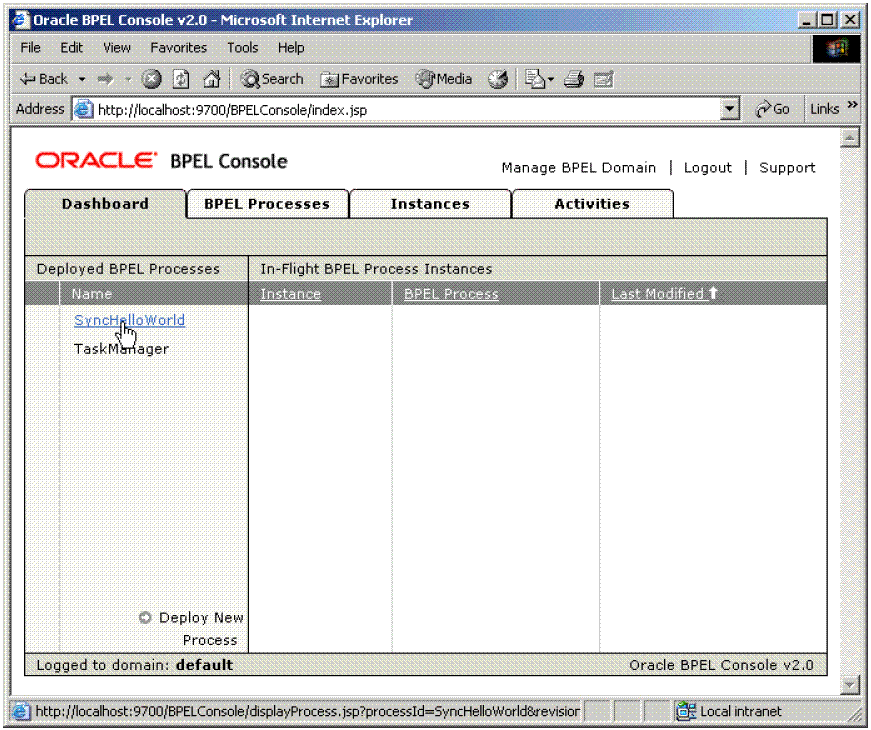Sort by BPEL Process column header
This screenshot has width=871, height=730.
coord(451,294)
